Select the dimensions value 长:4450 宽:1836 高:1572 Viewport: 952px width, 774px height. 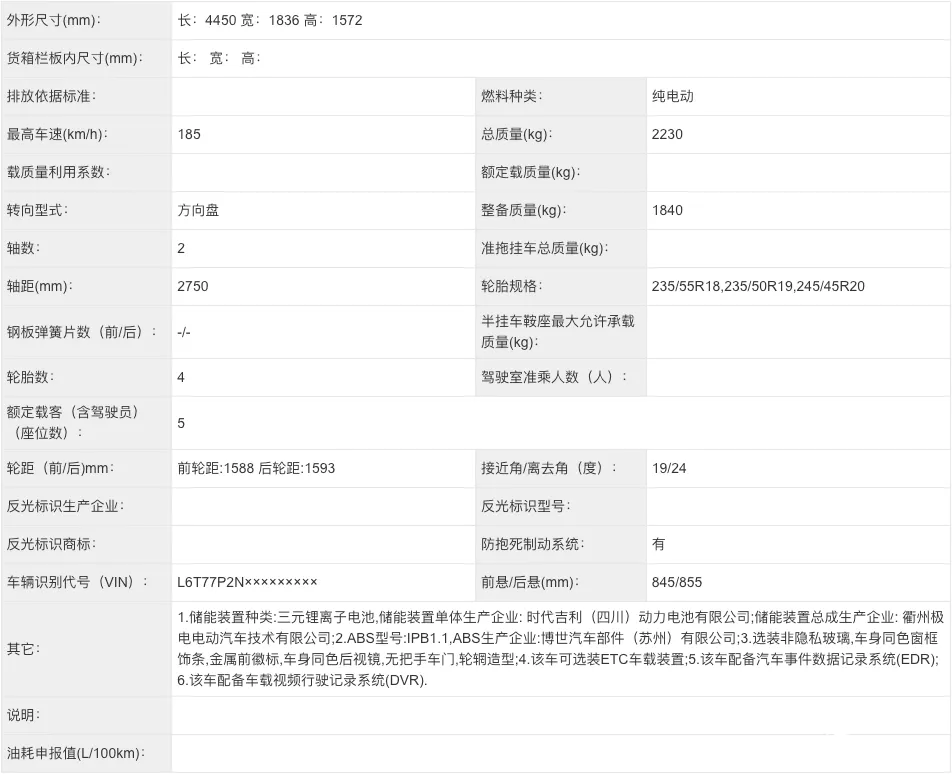click(x=270, y=21)
